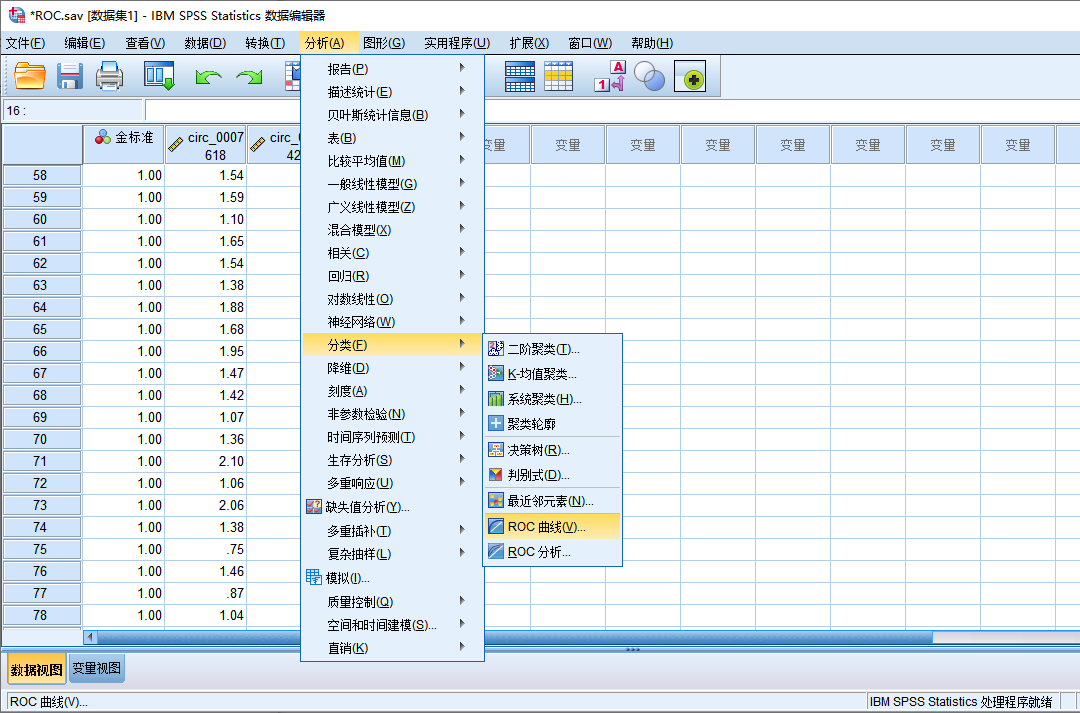Expand the 回归(R) submenu

pos(393,276)
